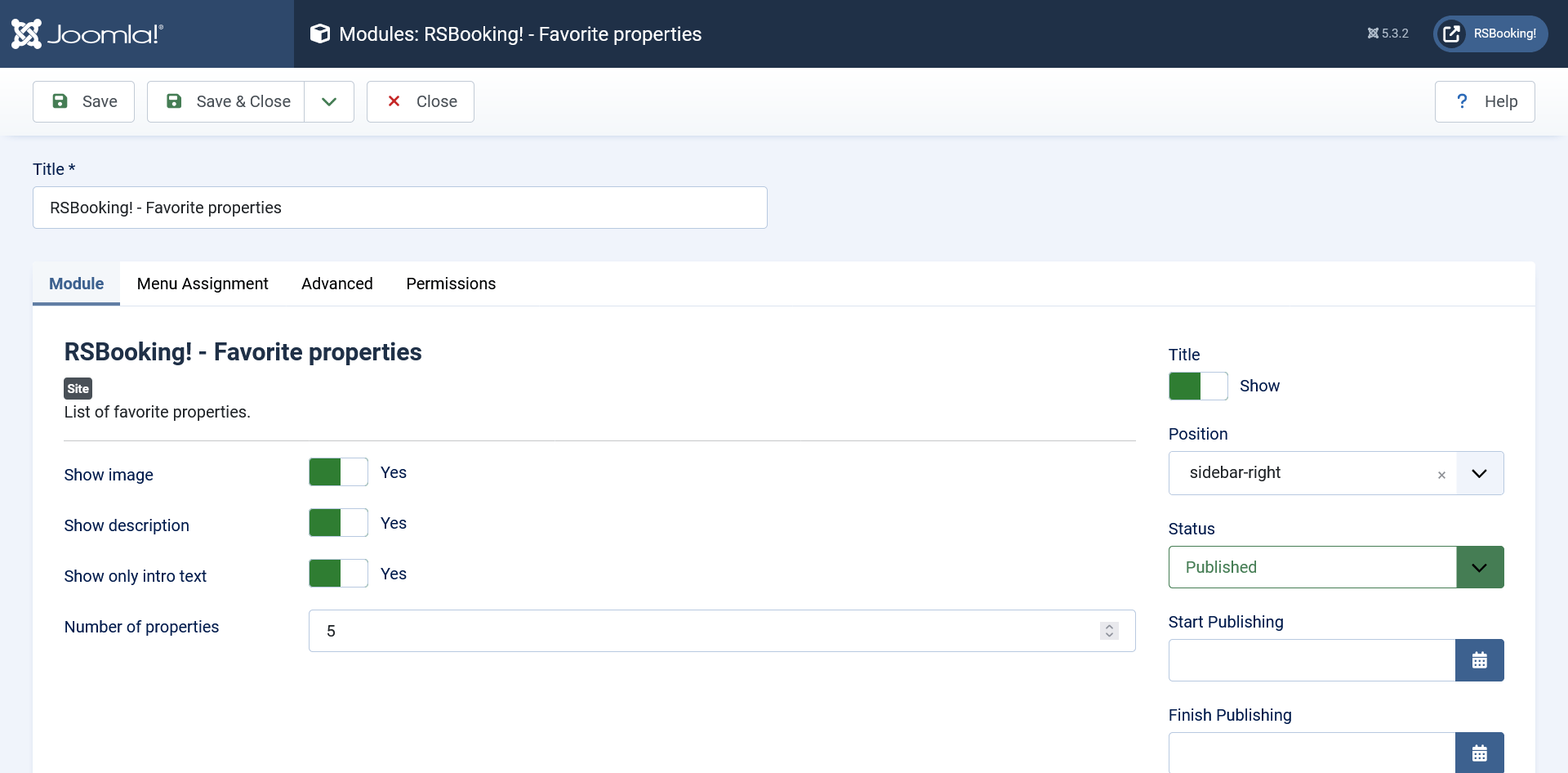Click the Save & Close button
The height and width of the screenshot is (773, 1568).
(x=225, y=101)
